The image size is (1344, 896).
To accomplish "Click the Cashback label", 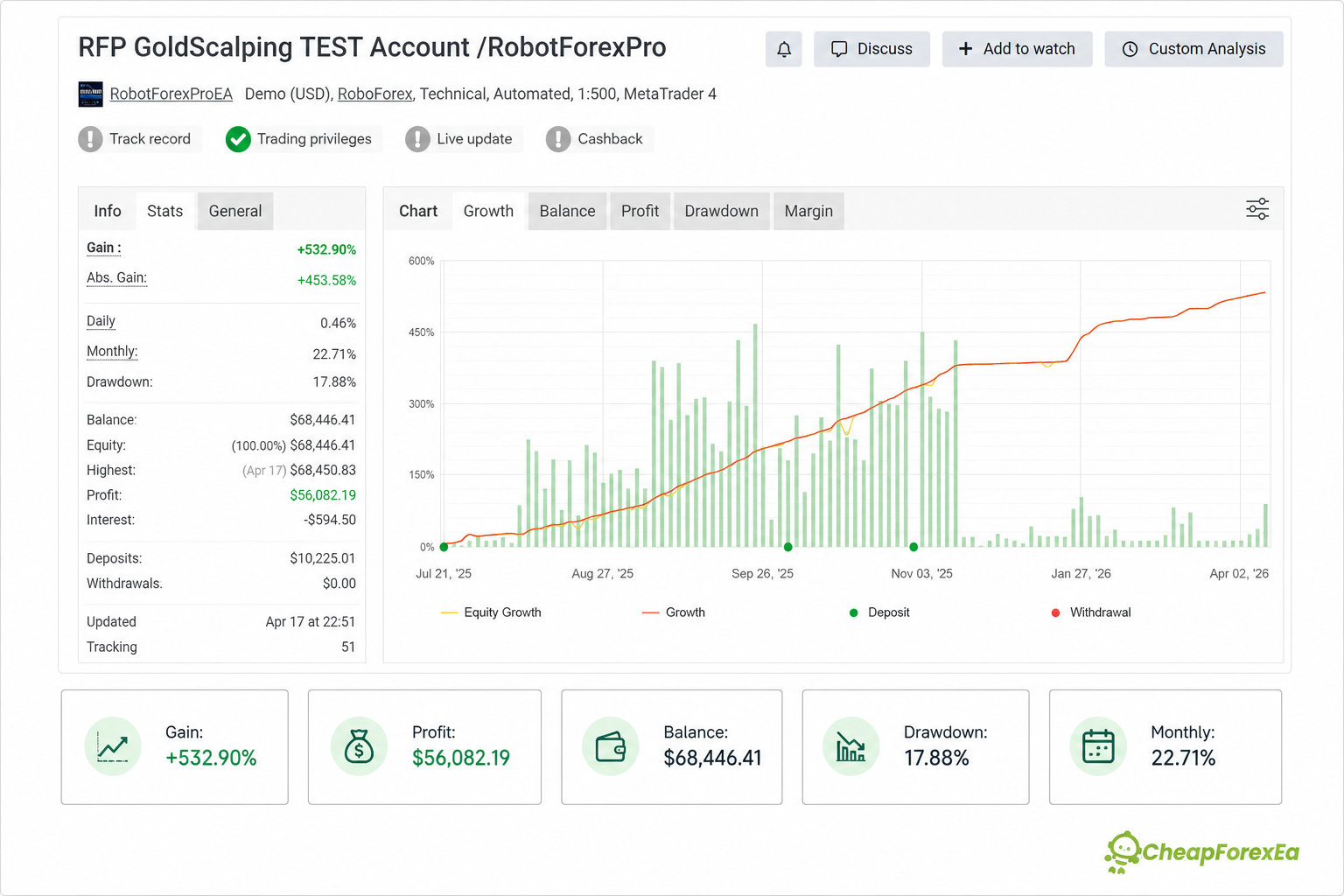I will pos(610,139).
